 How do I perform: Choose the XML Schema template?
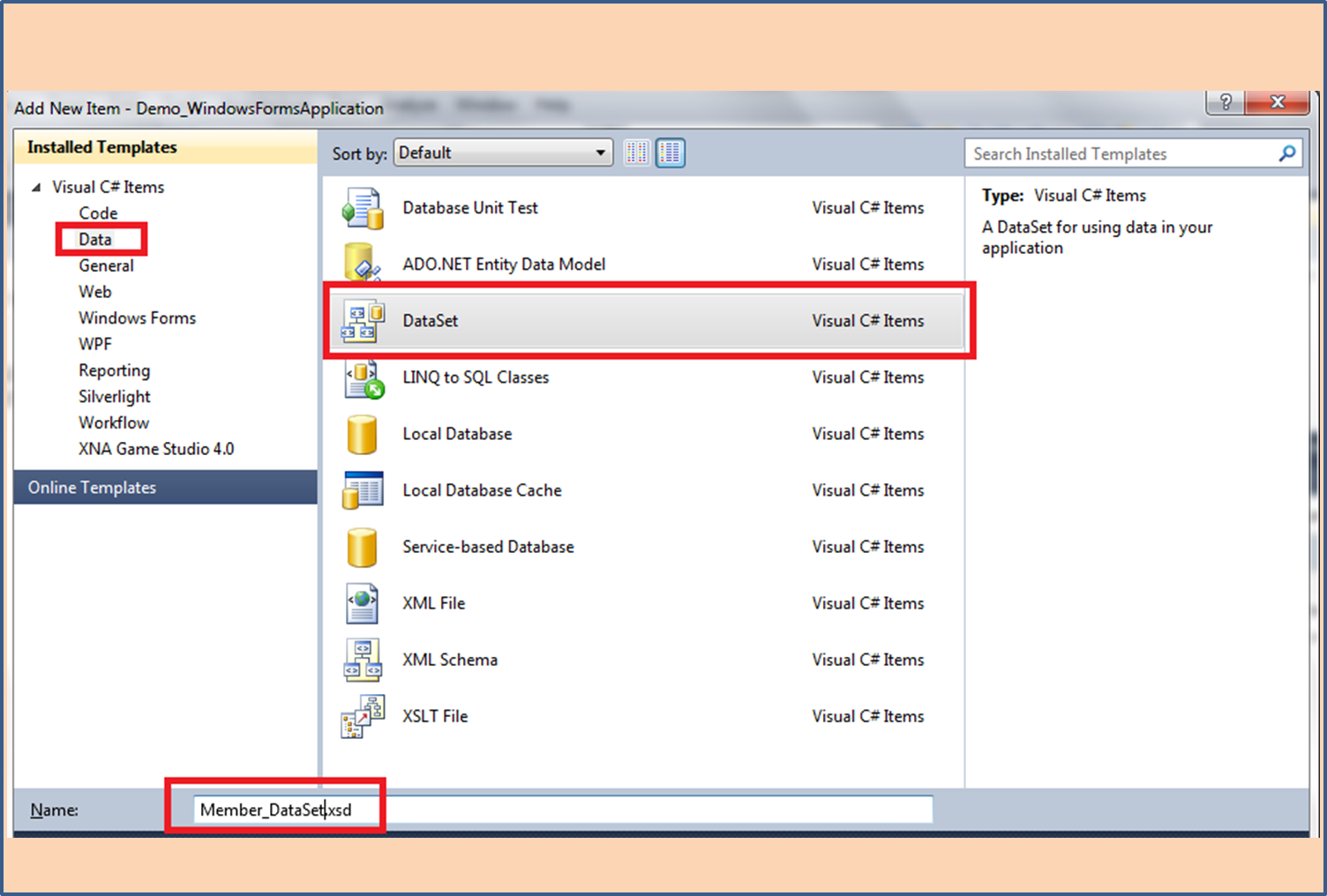pyautogui.click(x=450, y=659)
